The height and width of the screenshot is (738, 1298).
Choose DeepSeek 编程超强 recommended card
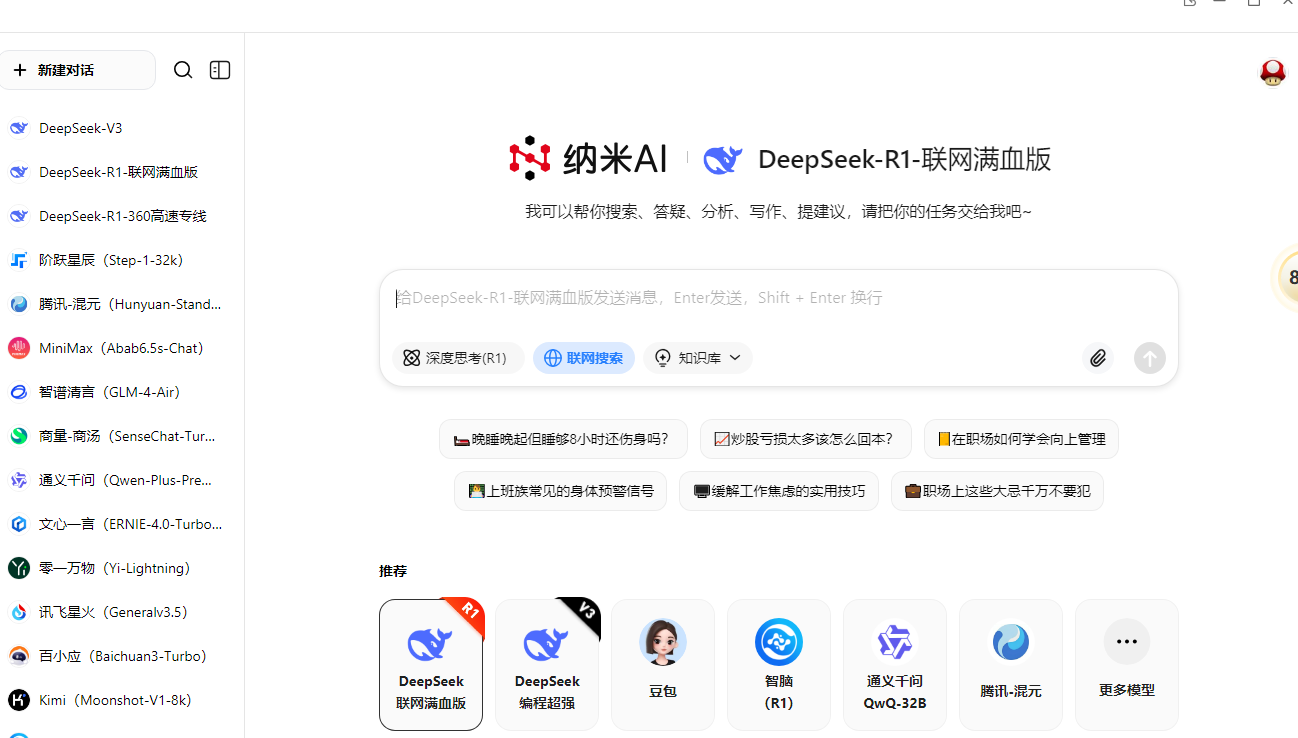pyautogui.click(x=547, y=665)
